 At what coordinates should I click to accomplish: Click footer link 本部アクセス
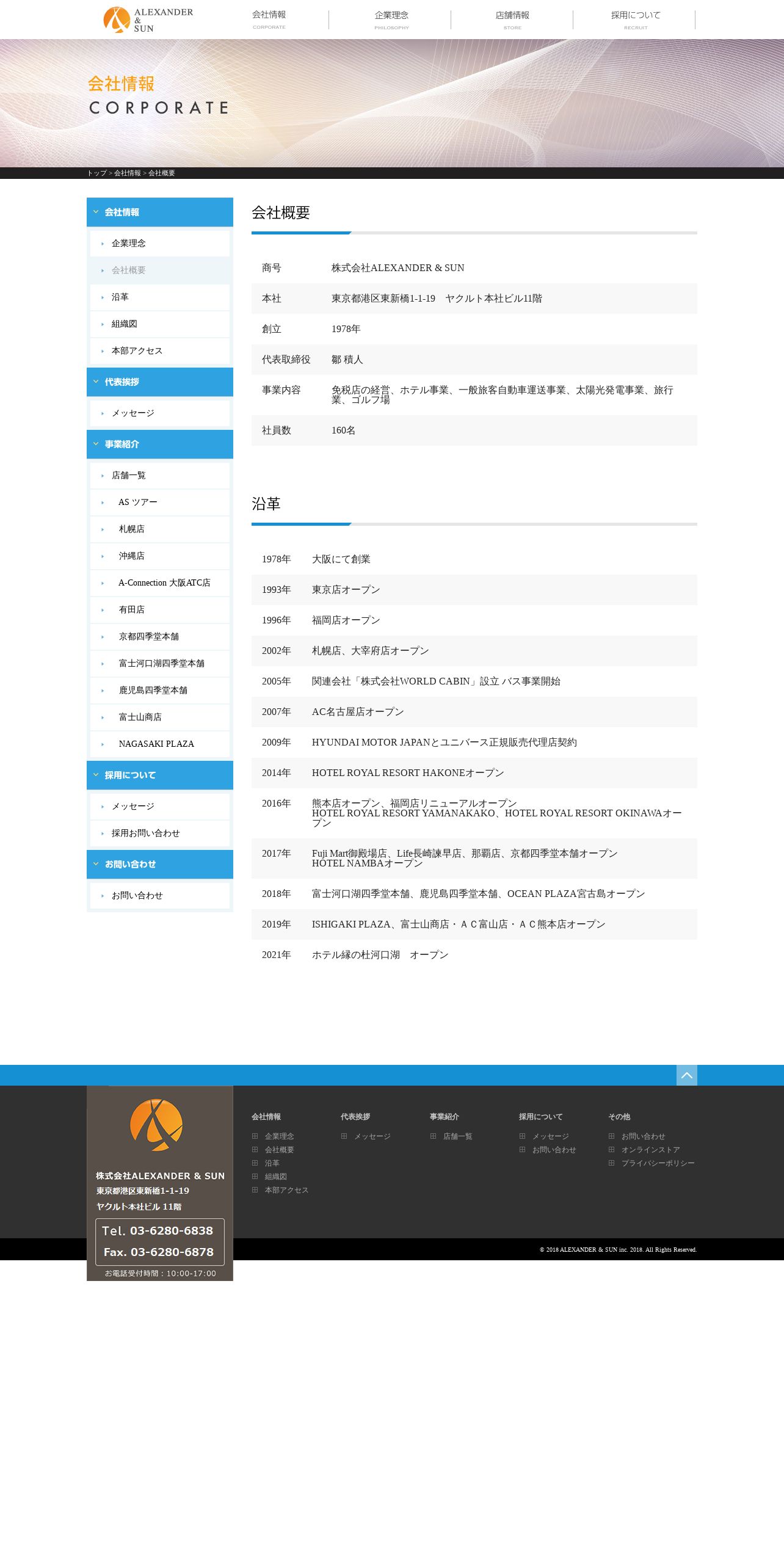coord(286,1190)
